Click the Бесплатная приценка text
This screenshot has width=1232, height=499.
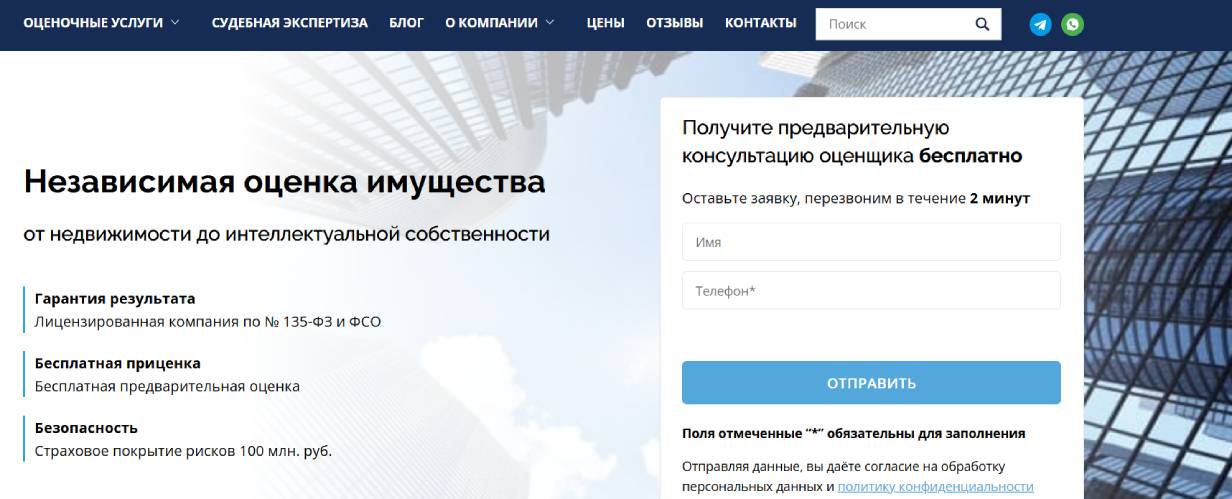click(x=118, y=363)
